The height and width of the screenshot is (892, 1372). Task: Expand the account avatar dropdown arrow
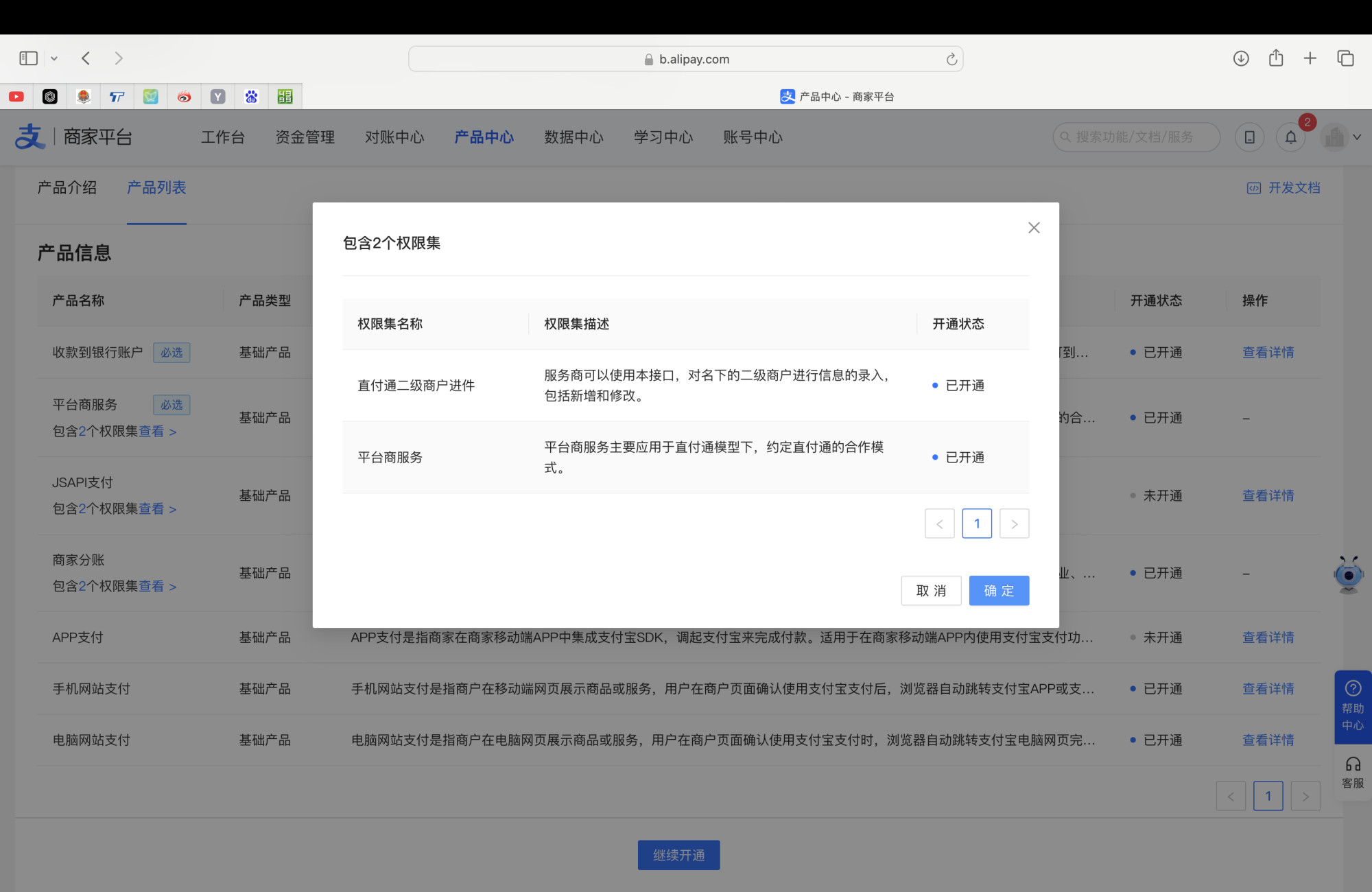click(x=1357, y=137)
